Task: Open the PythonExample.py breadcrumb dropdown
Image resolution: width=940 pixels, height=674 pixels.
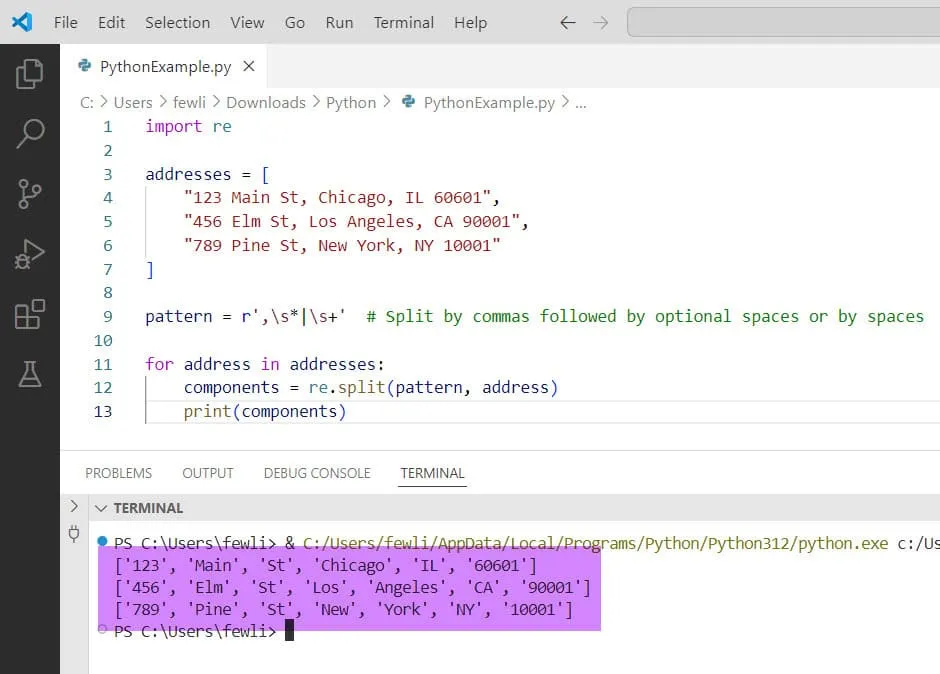Action: 489,102
